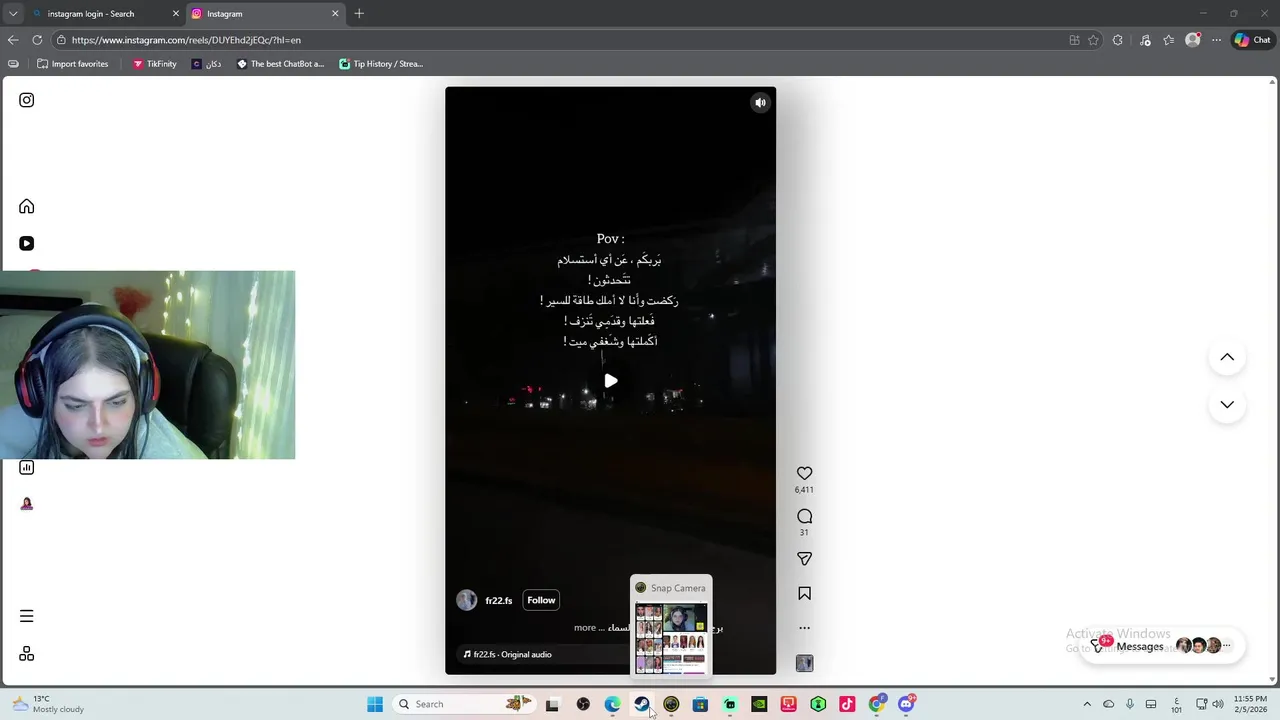Share the reel with paper plane icon
Image resolution: width=1280 pixels, height=720 pixels.
(804, 558)
